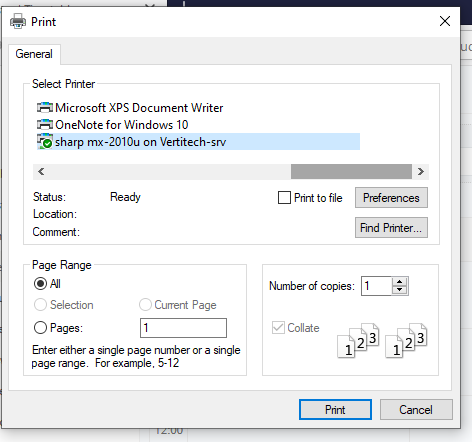Select the All page range option
This screenshot has height=442, width=472.
40,284
